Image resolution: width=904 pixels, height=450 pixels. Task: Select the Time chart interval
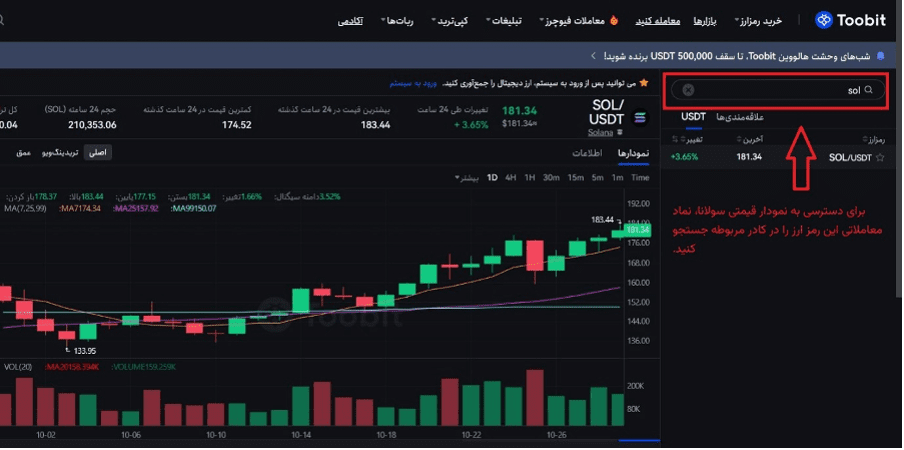640,177
